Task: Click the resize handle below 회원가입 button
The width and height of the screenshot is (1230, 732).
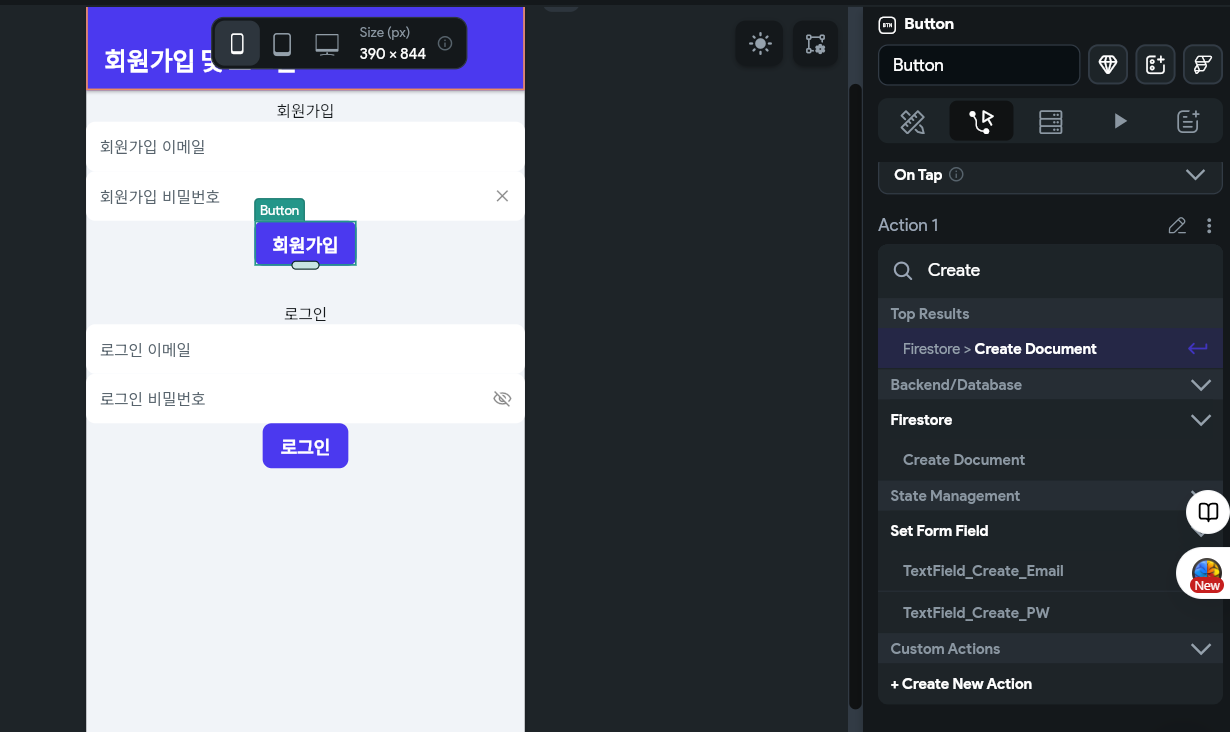Action: pos(305,265)
